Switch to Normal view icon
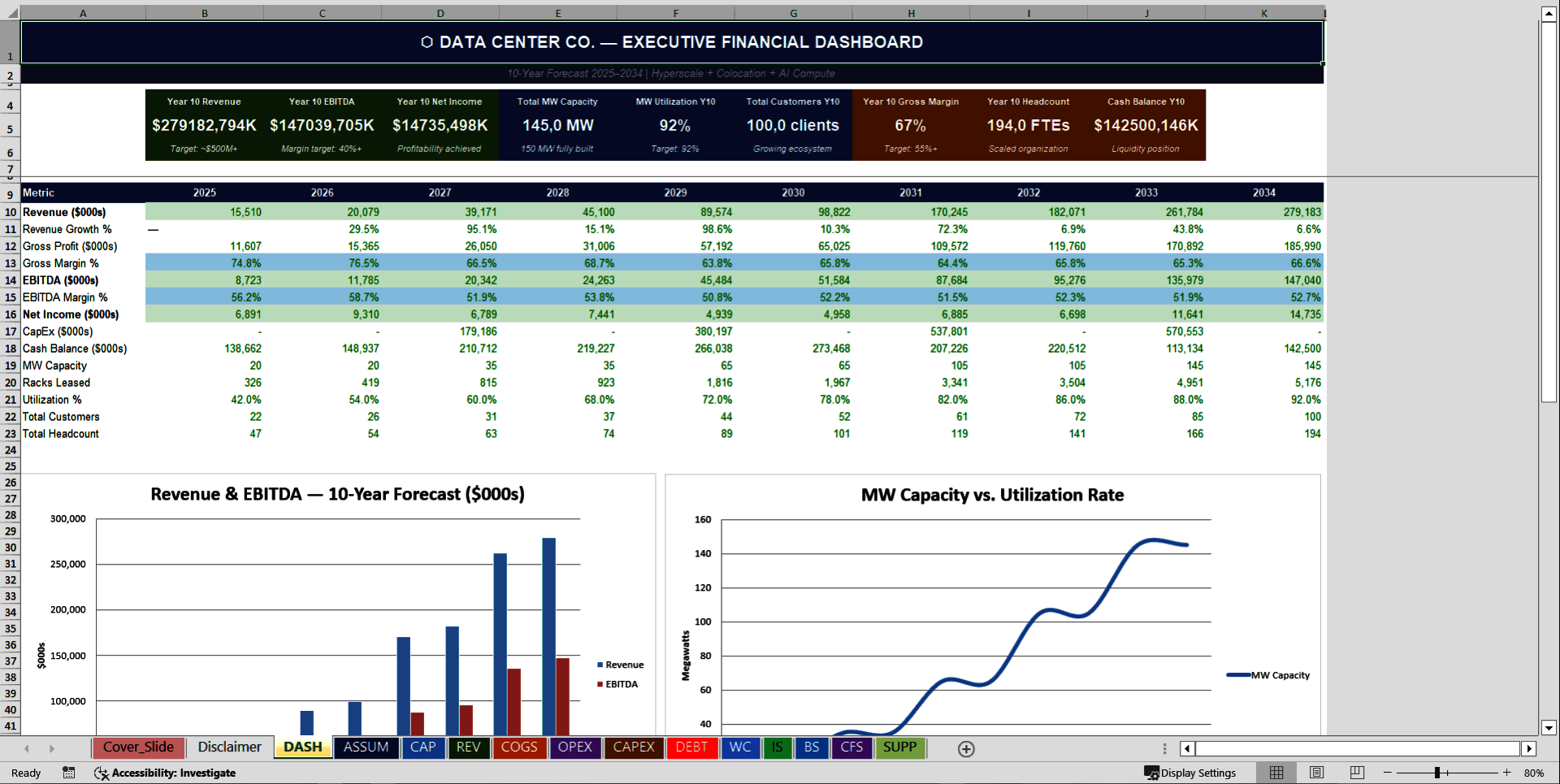The image size is (1560, 784). tap(1276, 773)
